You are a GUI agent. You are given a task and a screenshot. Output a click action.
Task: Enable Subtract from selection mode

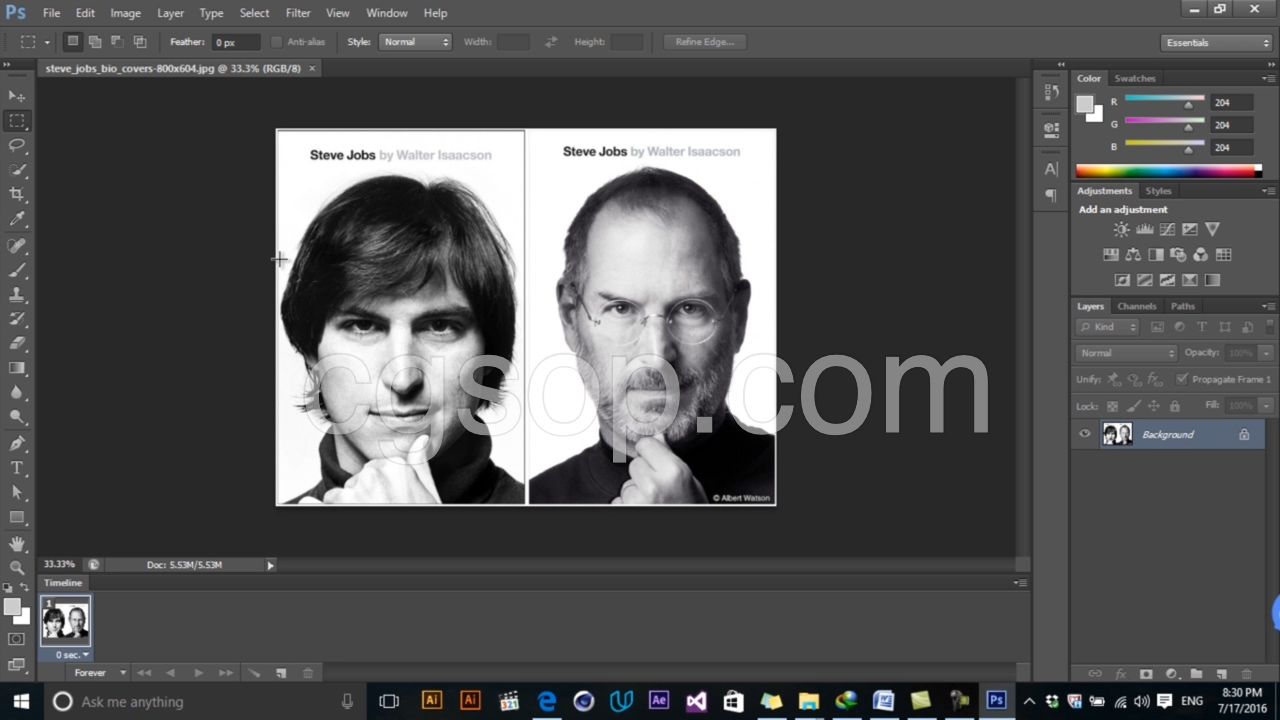pos(117,42)
